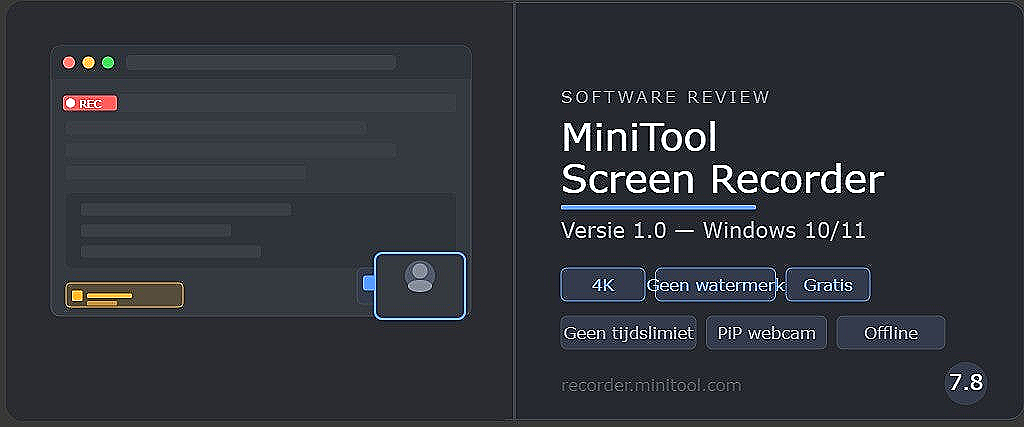1024x427 pixels.
Task: Click the green window dot in the mockup
Action: click(x=108, y=63)
